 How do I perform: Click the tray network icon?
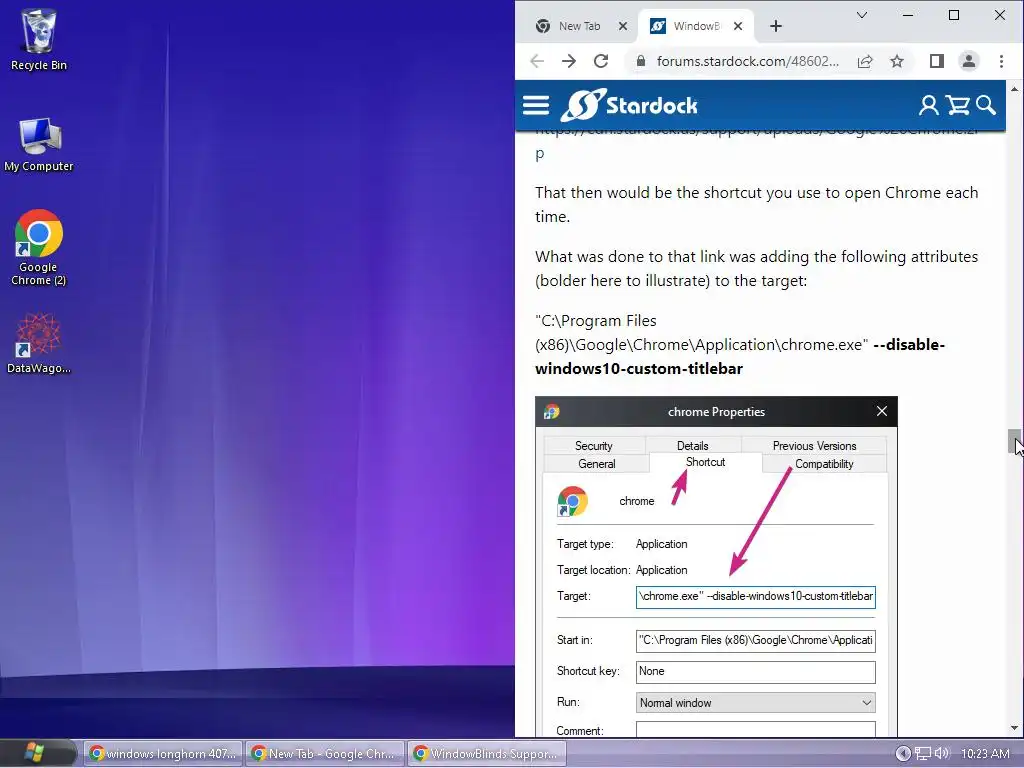[923, 753]
